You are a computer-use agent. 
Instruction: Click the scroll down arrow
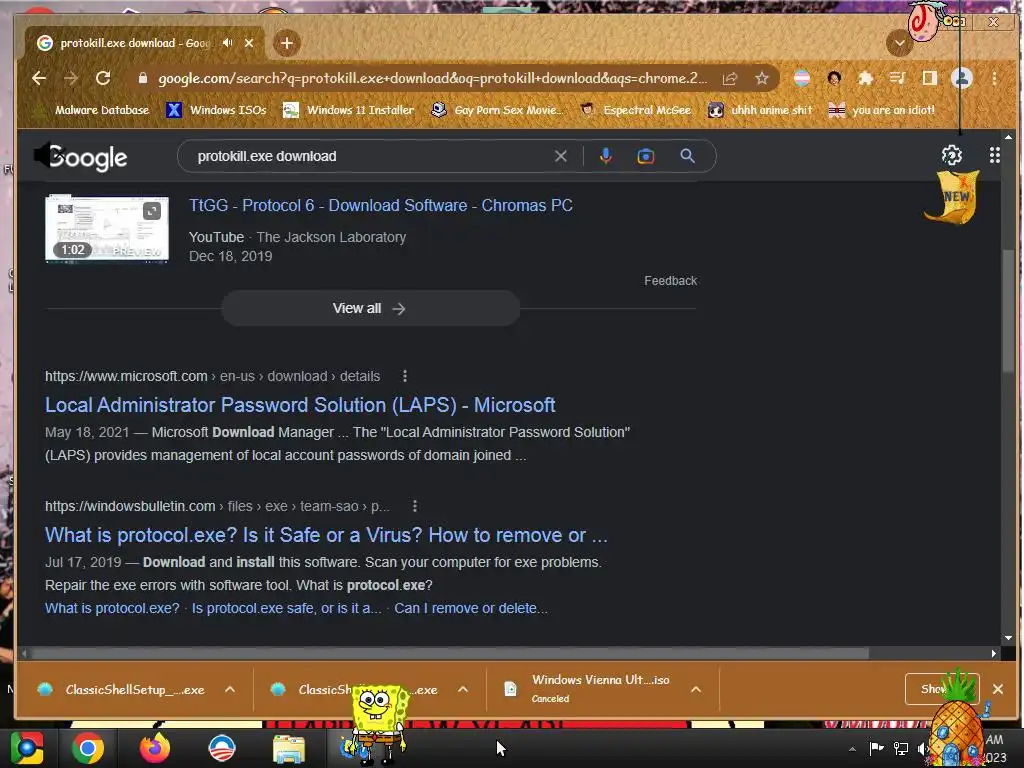tap(1008, 638)
